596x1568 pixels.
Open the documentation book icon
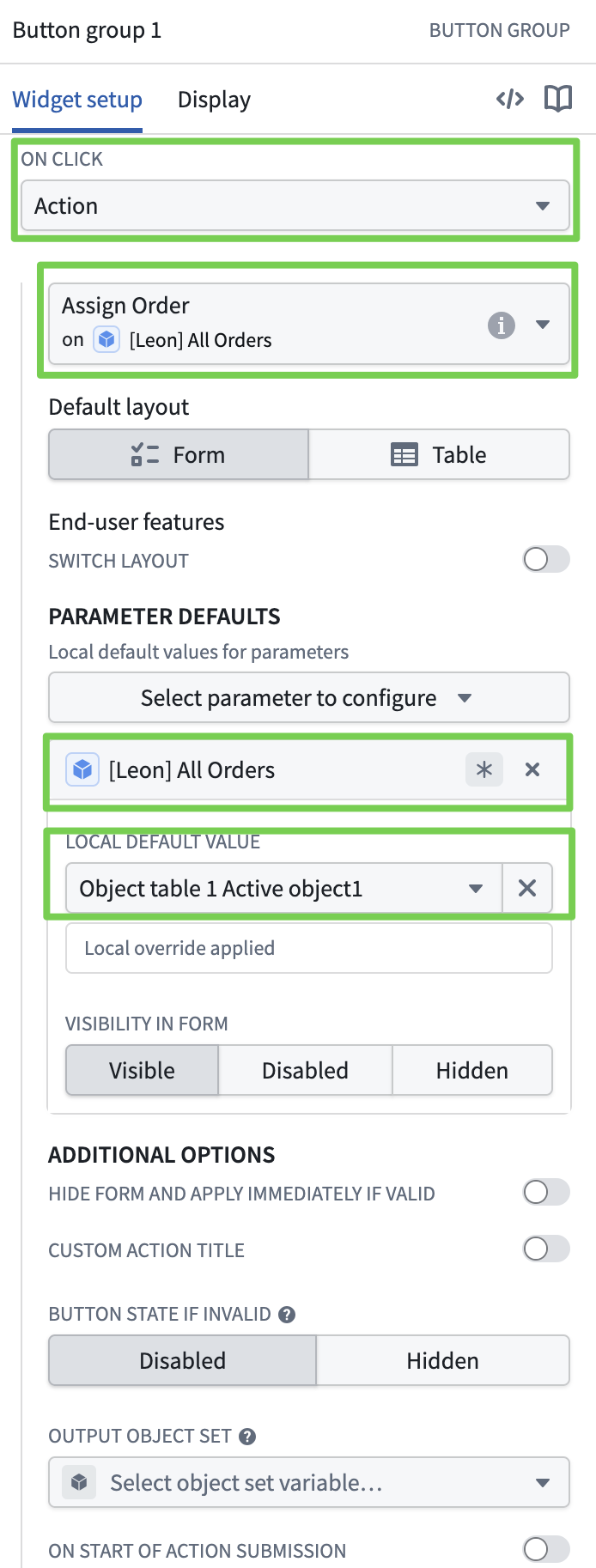point(558,100)
